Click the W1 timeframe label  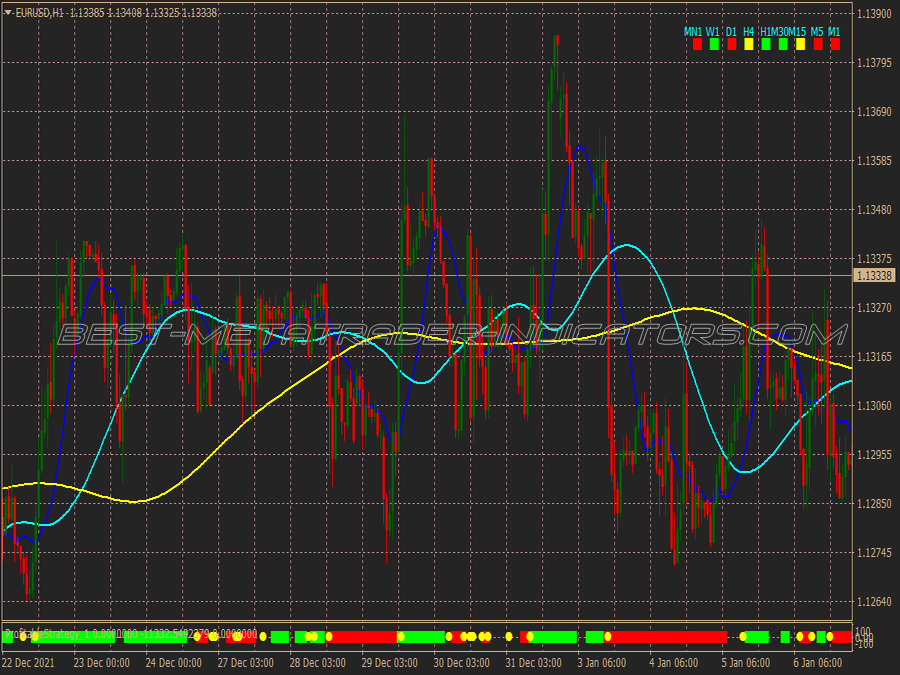712,32
